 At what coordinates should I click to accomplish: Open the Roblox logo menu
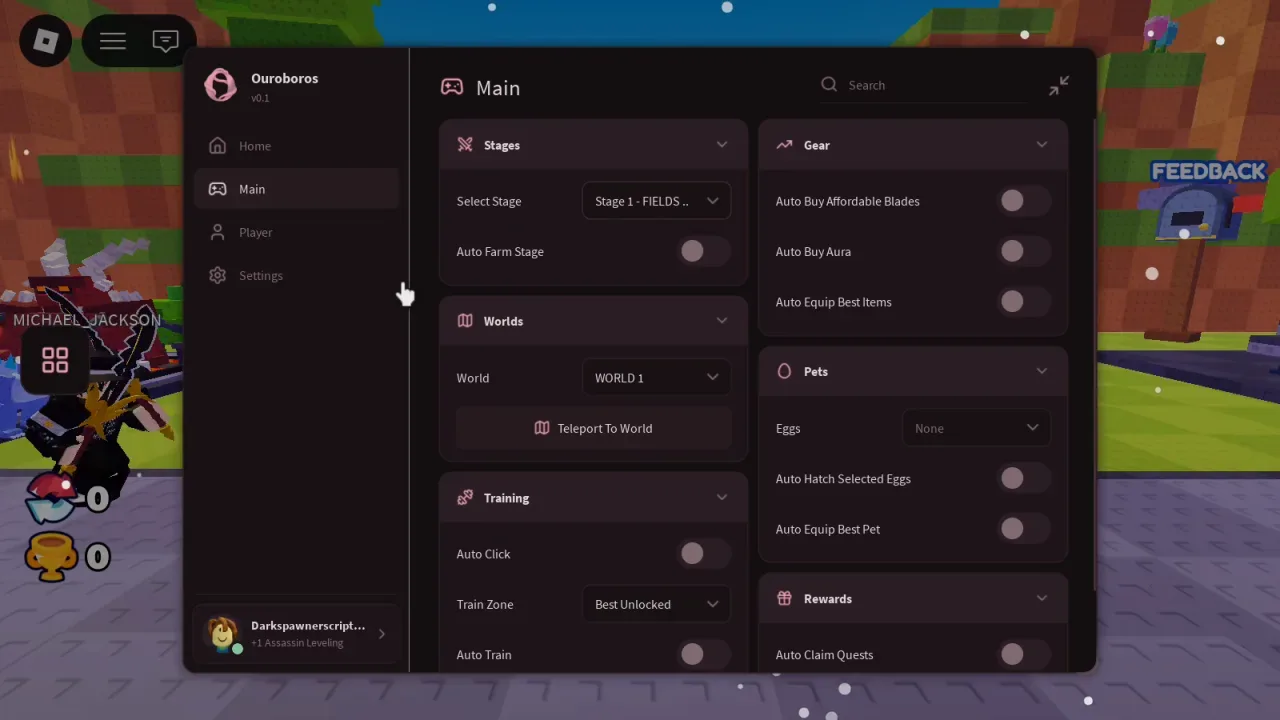tap(46, 41)
